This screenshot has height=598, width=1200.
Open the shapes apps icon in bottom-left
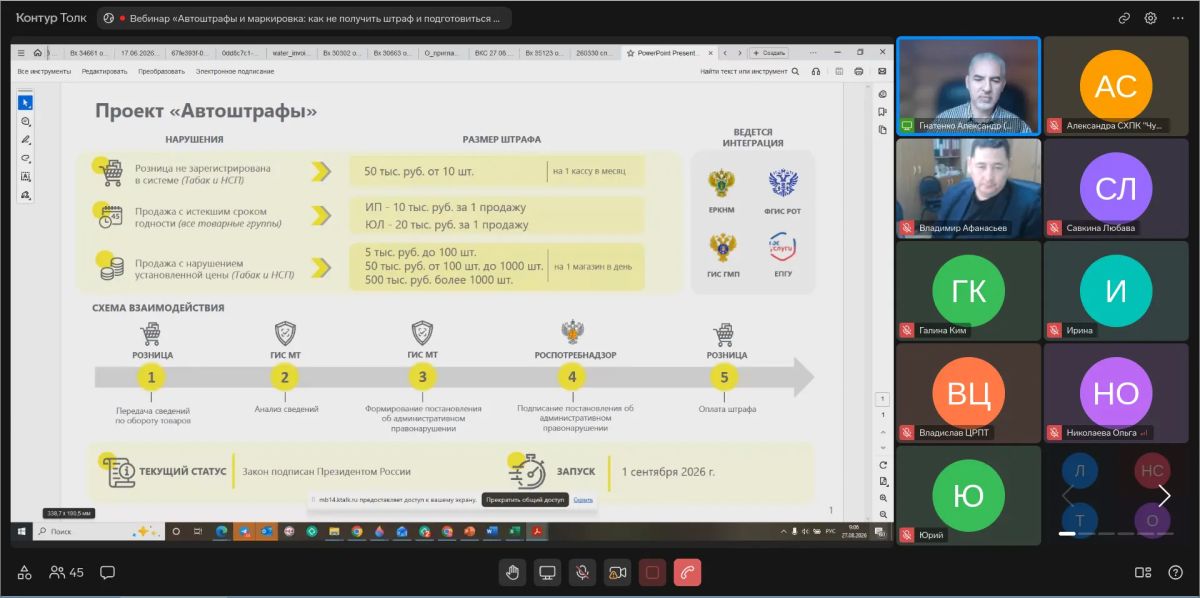[x=25, y=573]
